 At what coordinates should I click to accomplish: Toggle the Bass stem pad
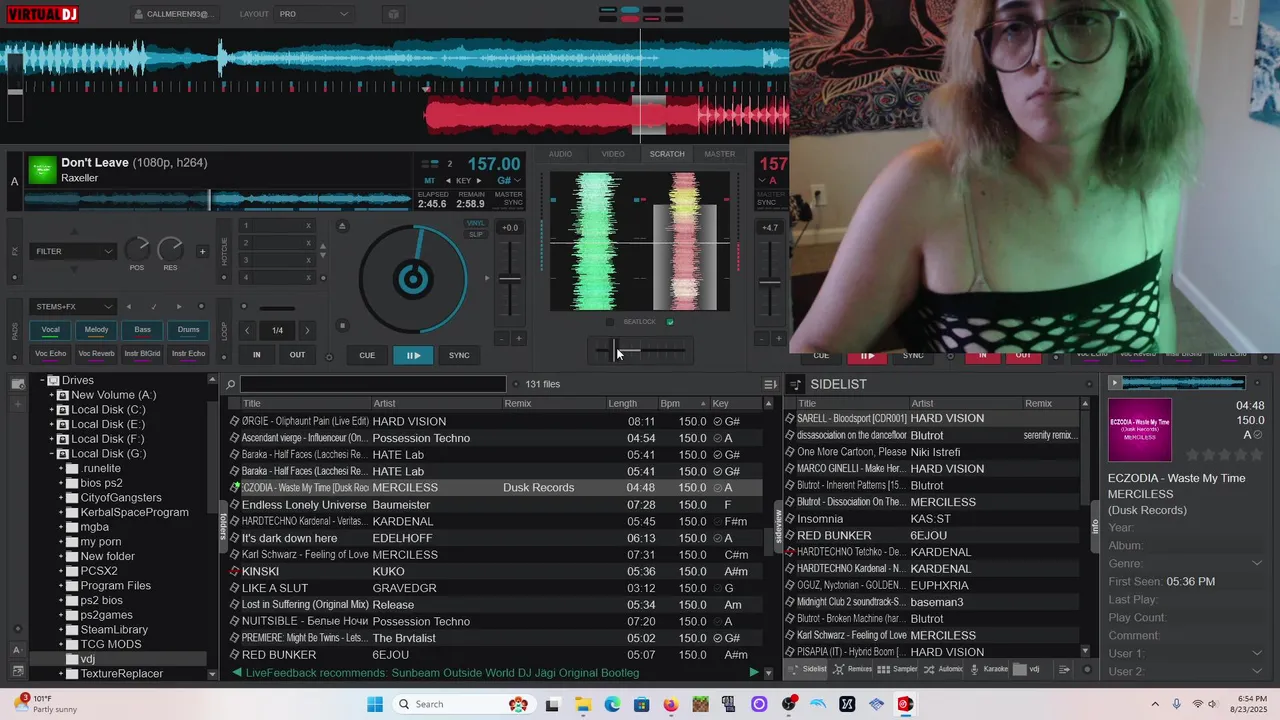pyautogui.click(x=143, y=329)
